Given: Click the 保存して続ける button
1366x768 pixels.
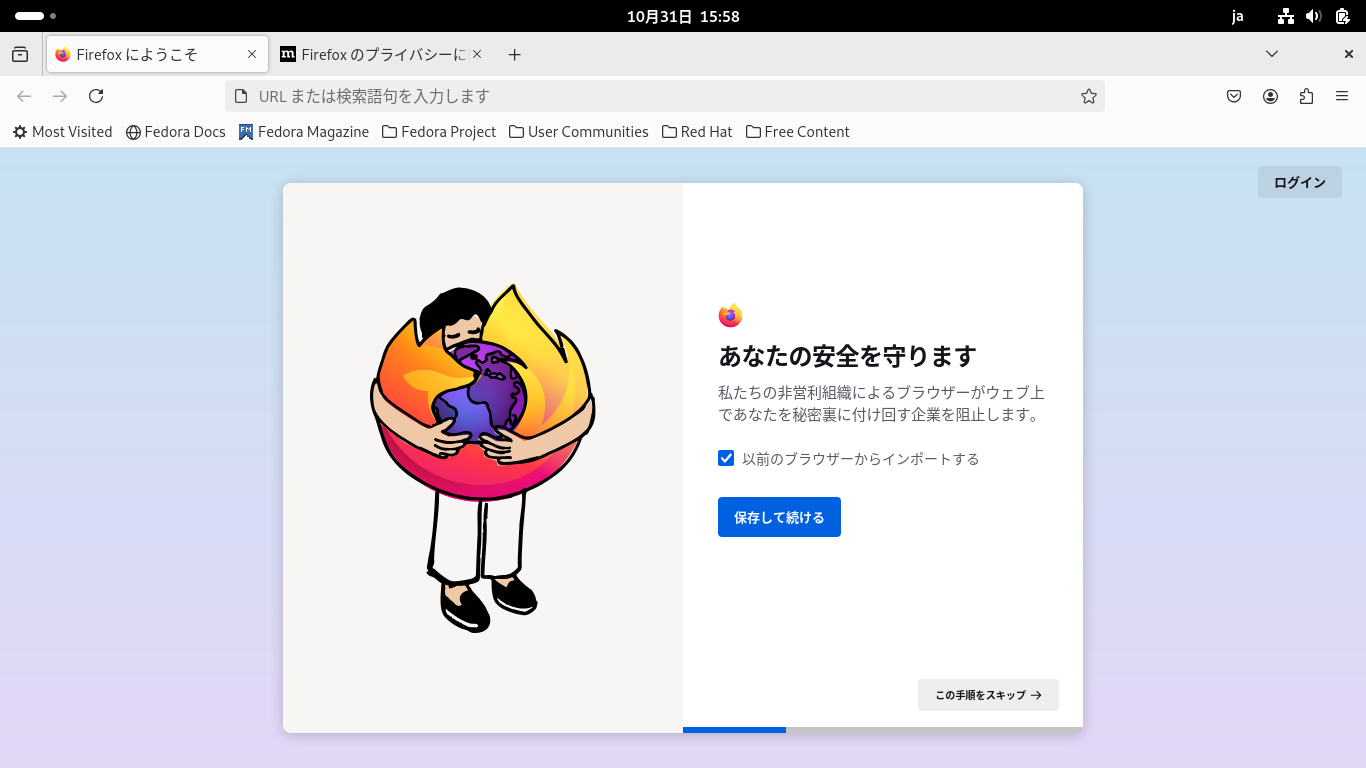Looking at the screenshot, I should click(779, 517).
